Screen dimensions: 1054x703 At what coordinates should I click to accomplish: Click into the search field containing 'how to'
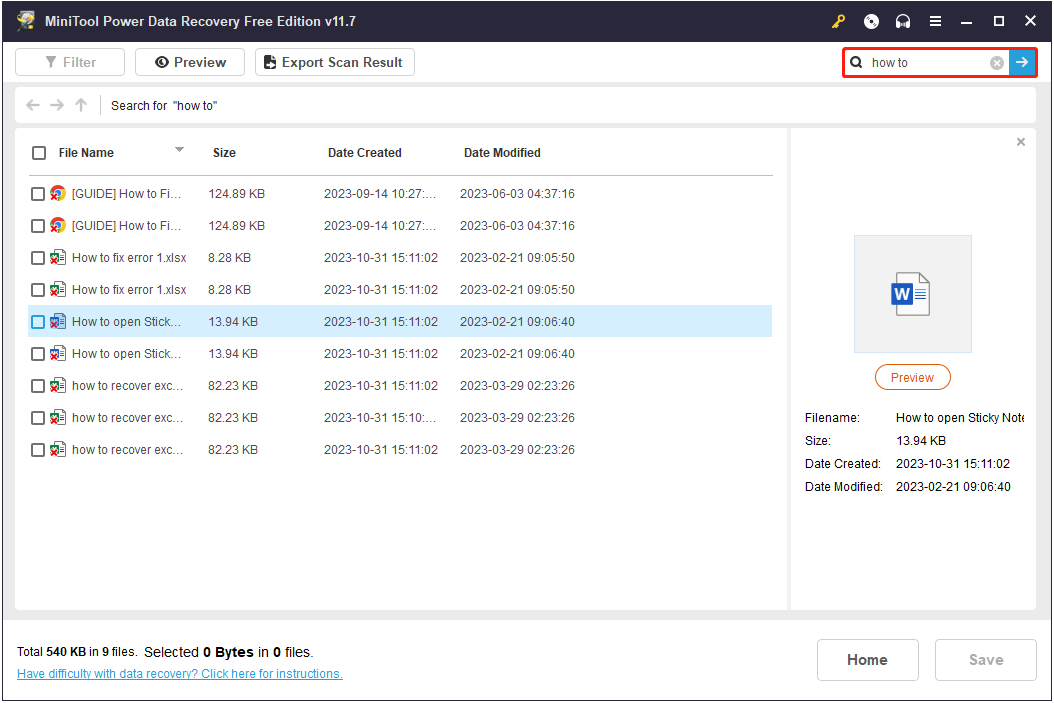coord(925,63)
